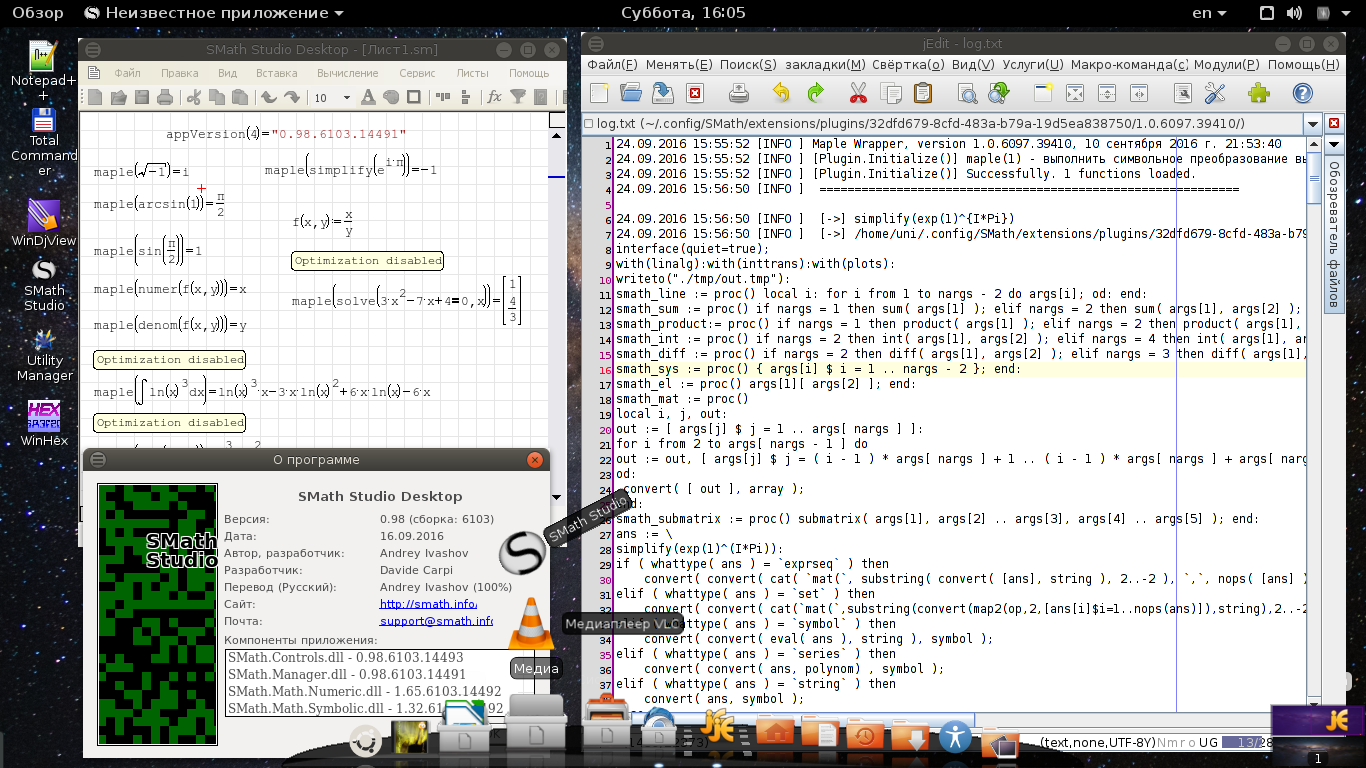Launch VLC media player from the dock
The height and width of the screenshot is (768, 1366).
[531, 625]
